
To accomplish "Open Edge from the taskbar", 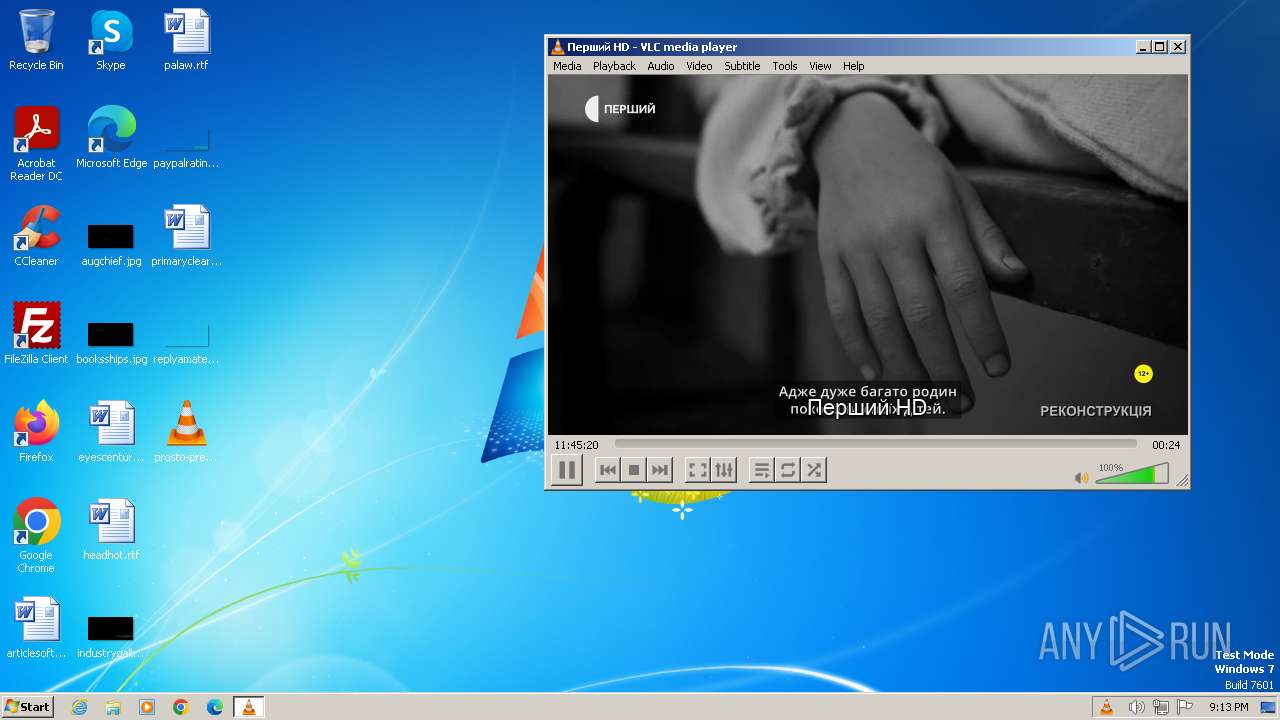I will click(x=215, y=707).
